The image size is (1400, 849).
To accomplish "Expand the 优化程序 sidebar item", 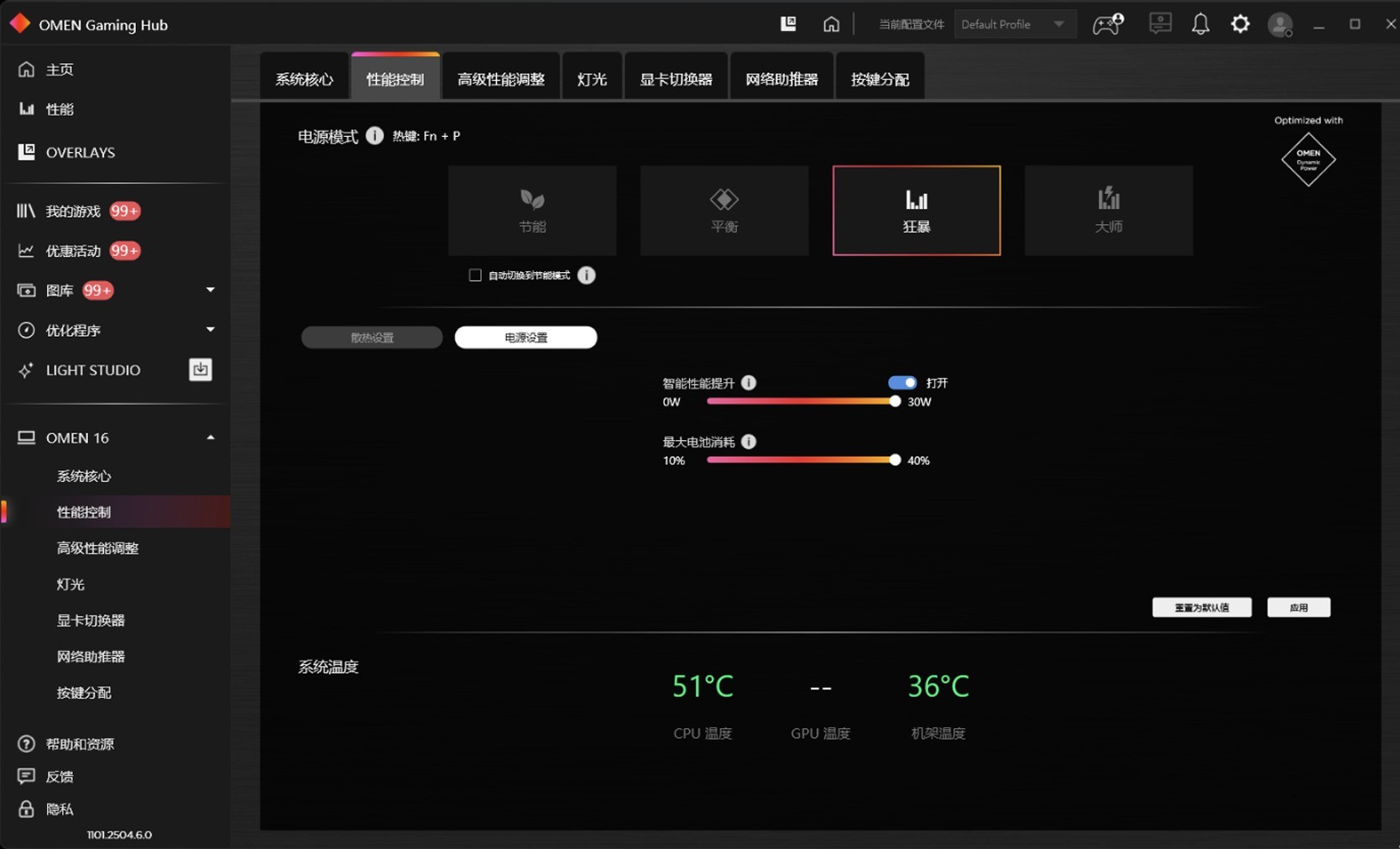I will [x=211, y=330].
